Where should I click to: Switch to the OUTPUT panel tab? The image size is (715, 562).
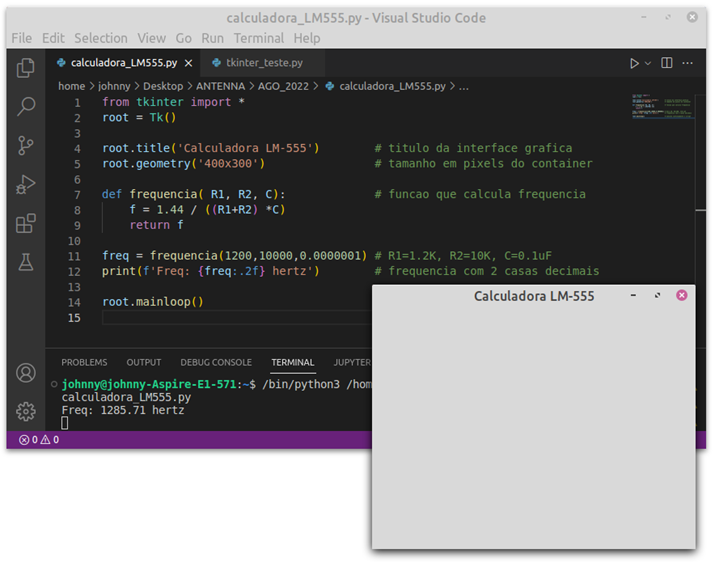click(x=144, y=363)
